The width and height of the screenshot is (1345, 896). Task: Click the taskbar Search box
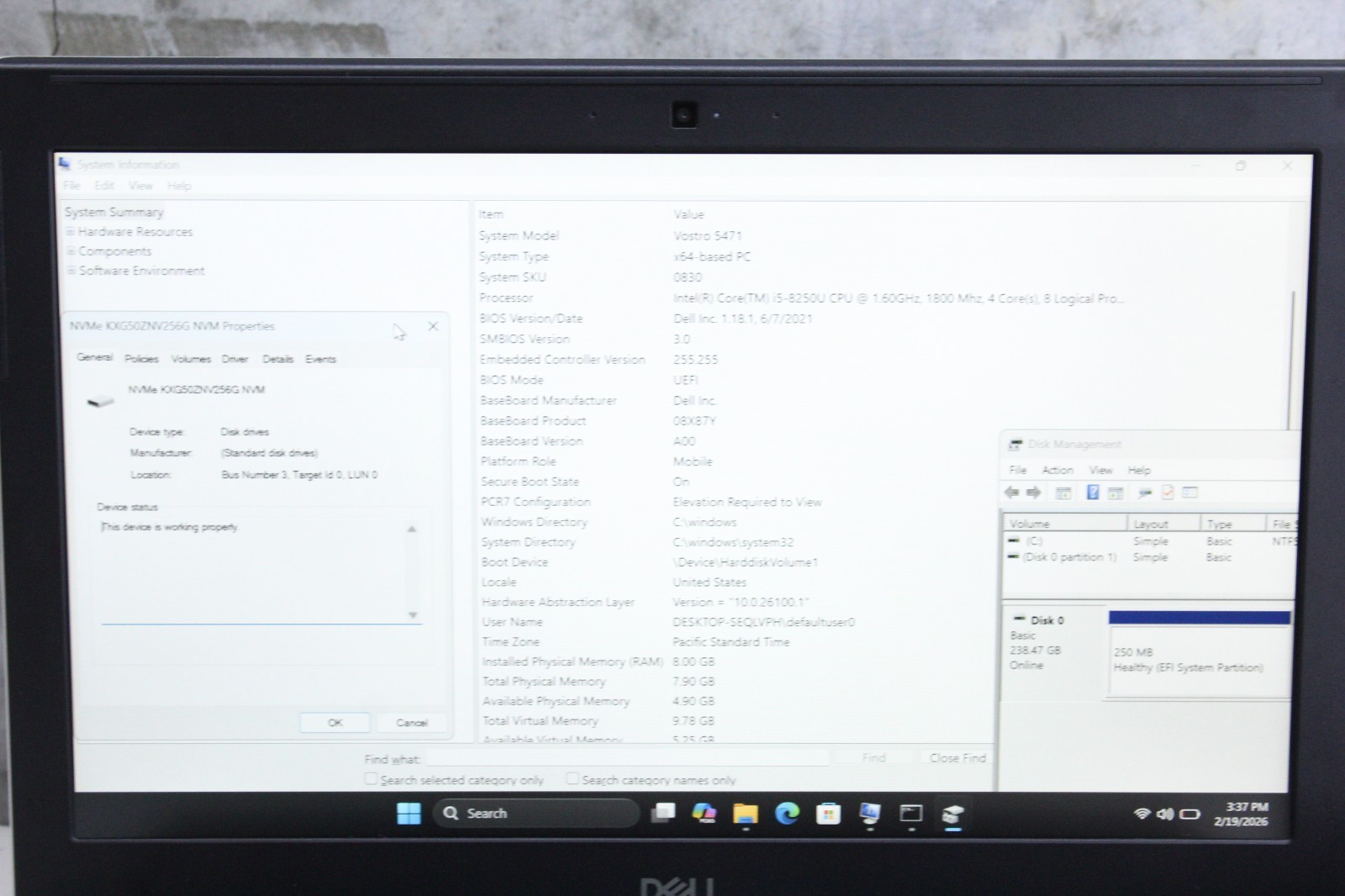[x=536, y=814]
